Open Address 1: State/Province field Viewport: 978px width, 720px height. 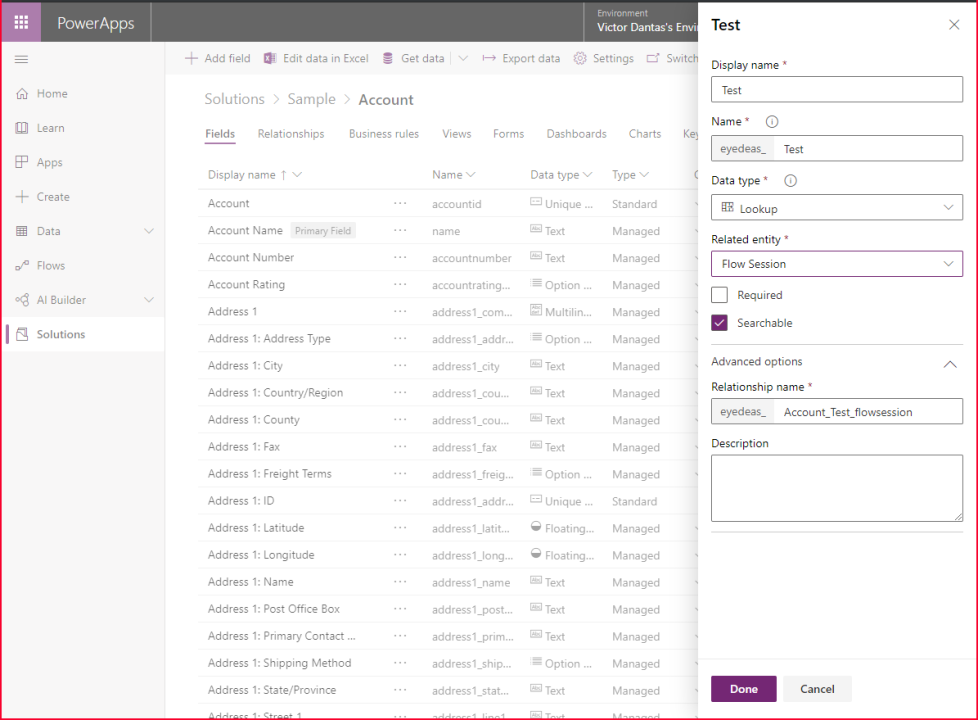click(x=272, y=689)
